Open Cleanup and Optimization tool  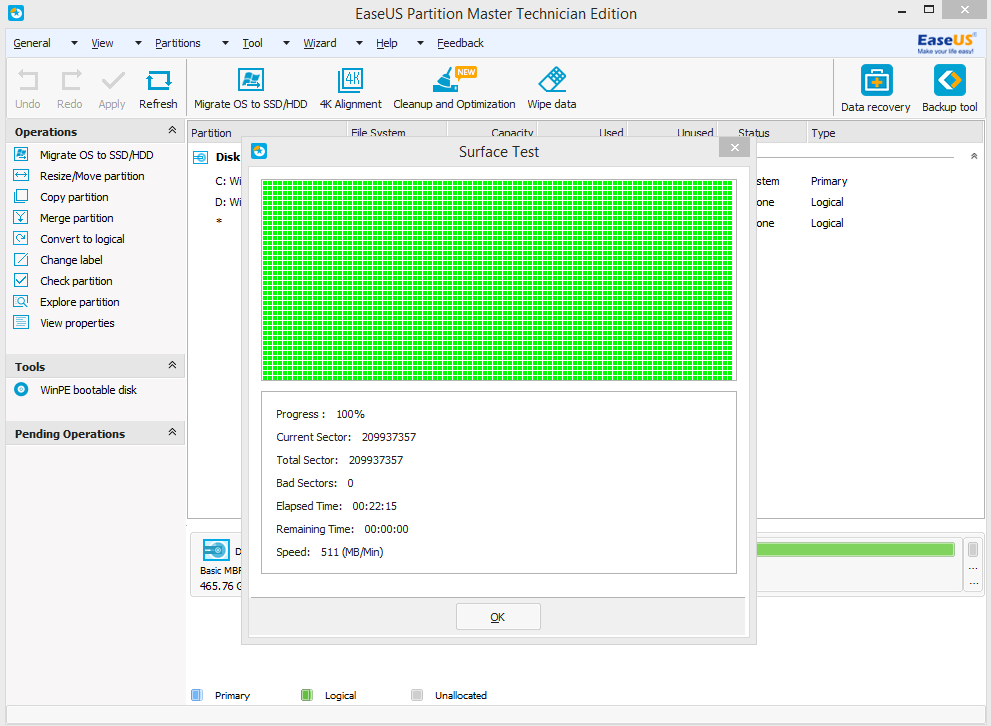coord(454,88)
